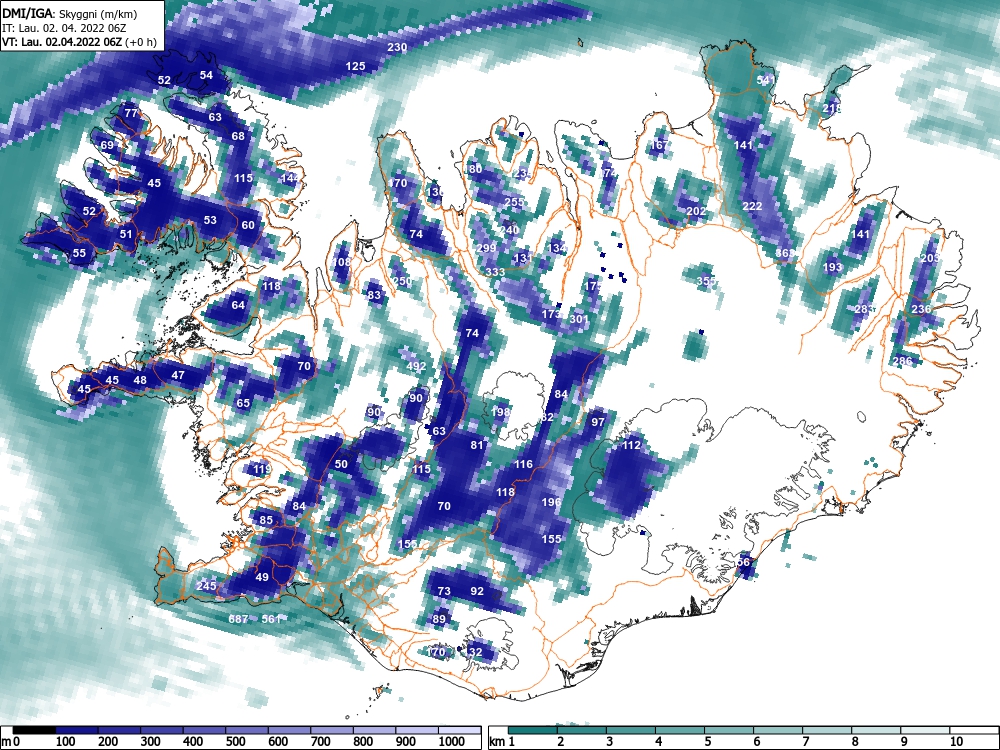1000x750 pixels.
Task: Click the '10' label on the km legend
Action: click(x=957, y=742)
